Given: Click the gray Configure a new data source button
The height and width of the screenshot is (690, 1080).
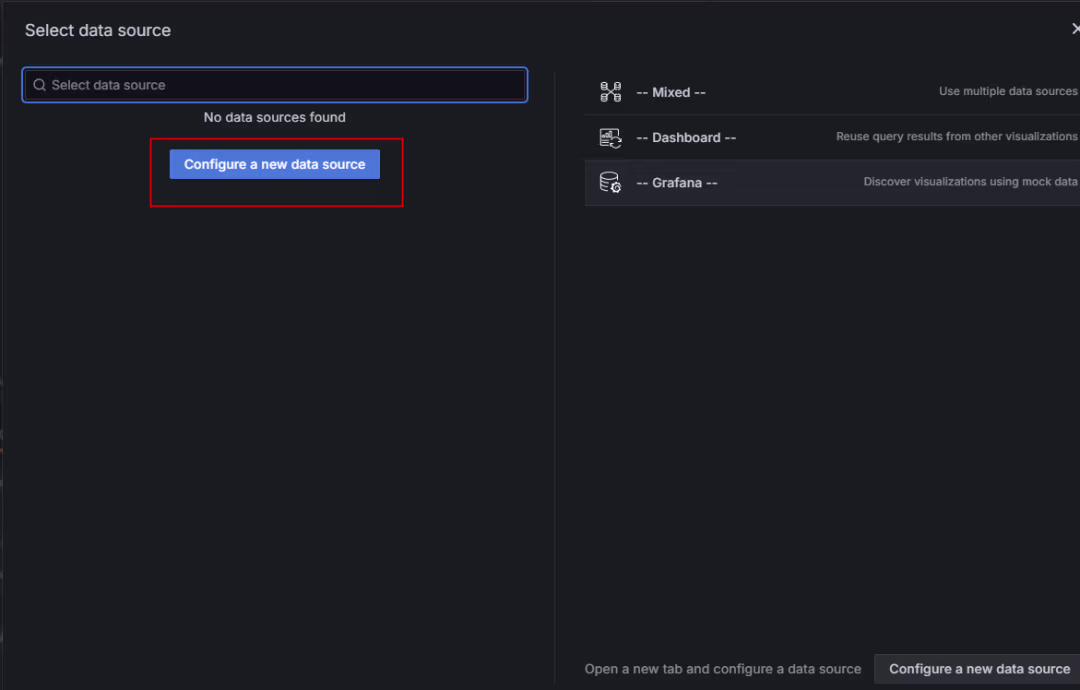Looking at the screenshot, I should pyautogui.click(x=979, y=669).
